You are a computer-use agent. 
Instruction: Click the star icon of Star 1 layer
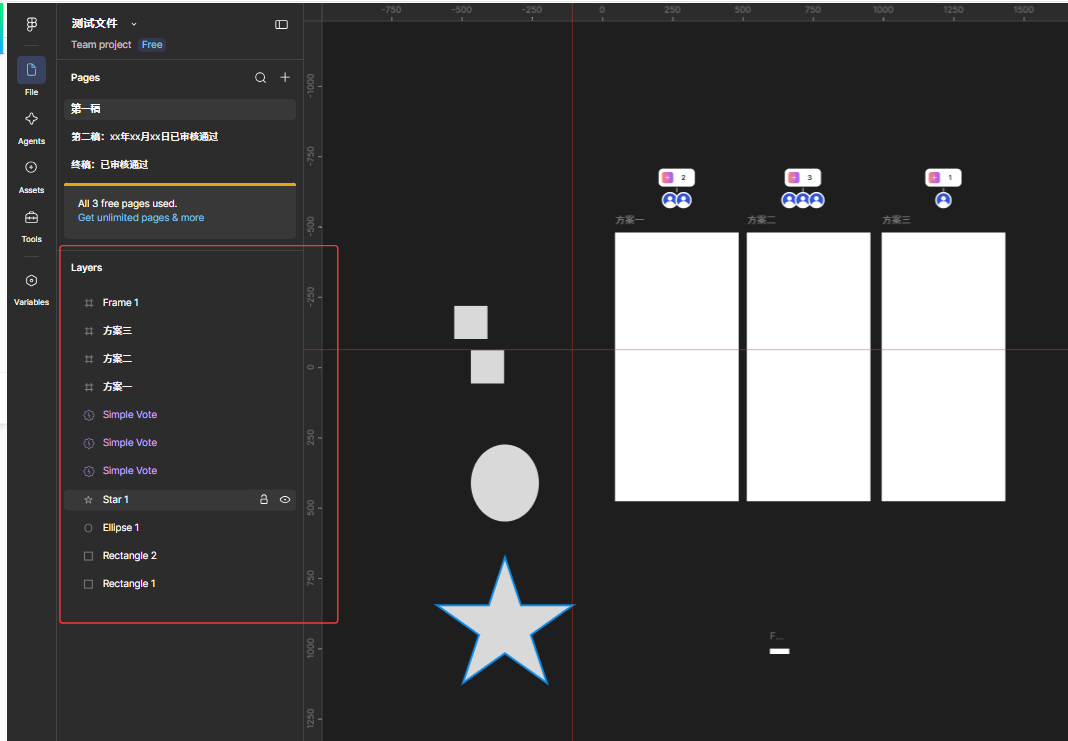point(88,500)
